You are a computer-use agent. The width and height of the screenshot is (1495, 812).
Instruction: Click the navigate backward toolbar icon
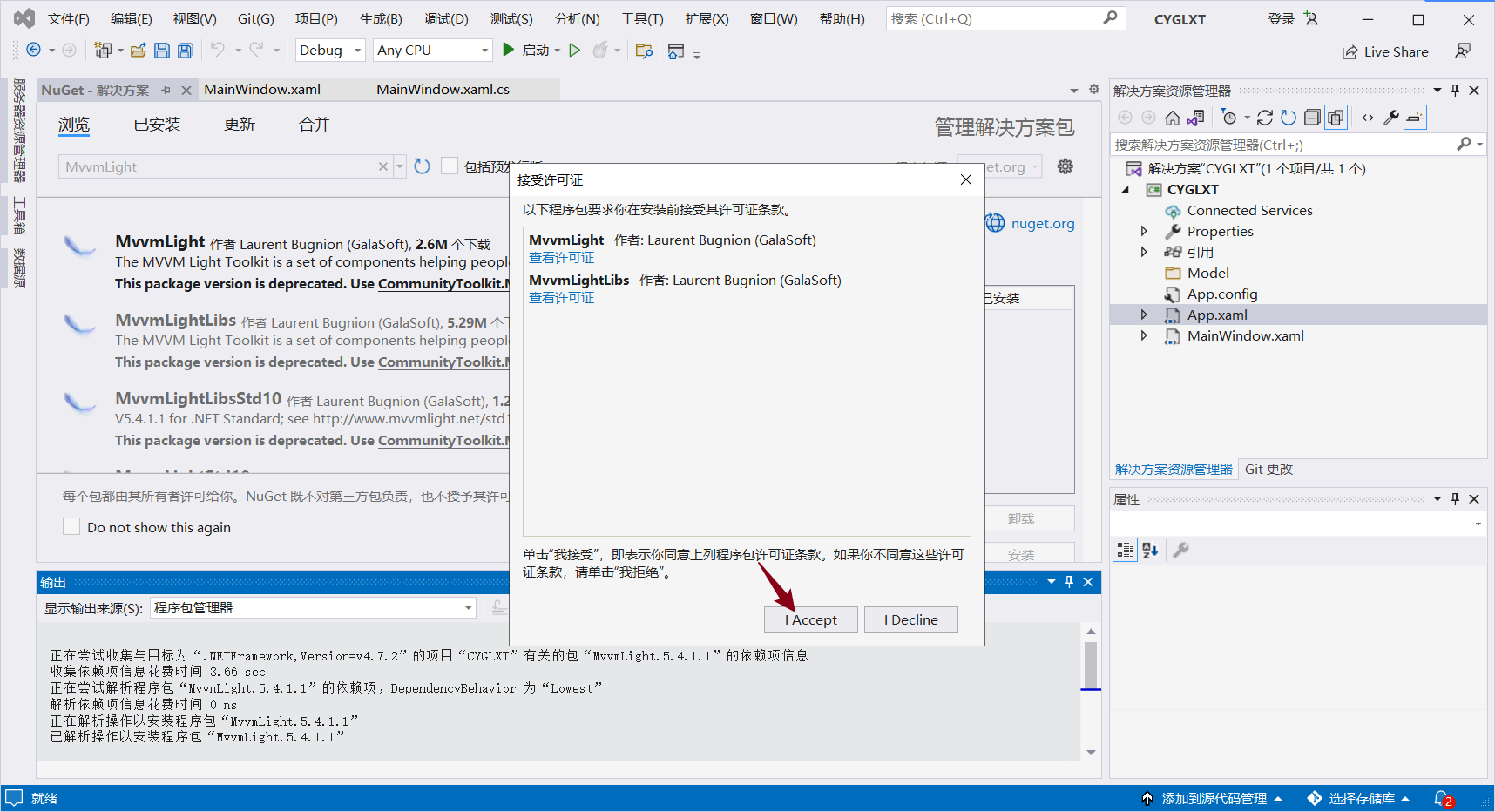pyautogui.click(x=33, y=51)
